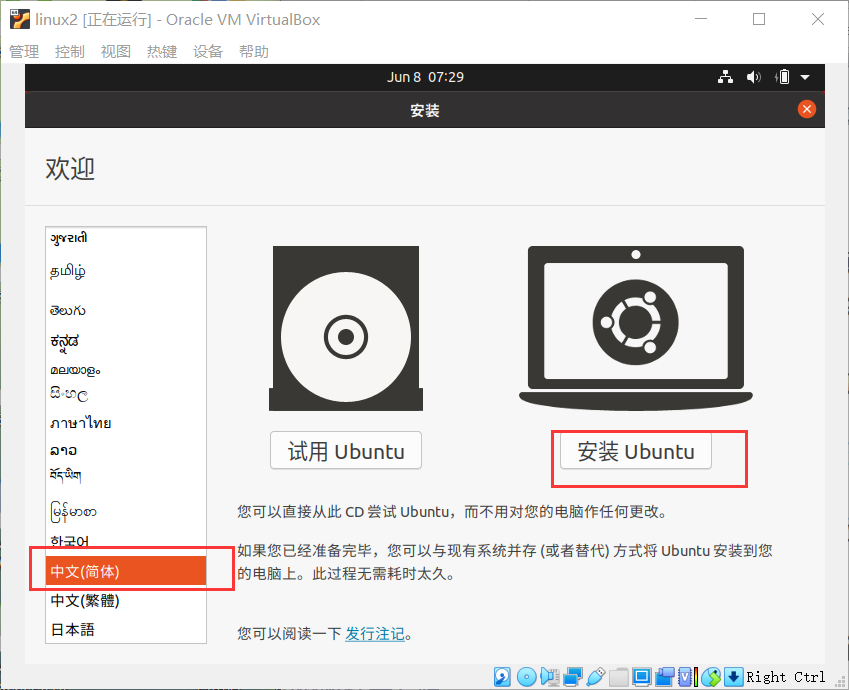Click the CPU virtualization chip icon

[x=687, y=677]
